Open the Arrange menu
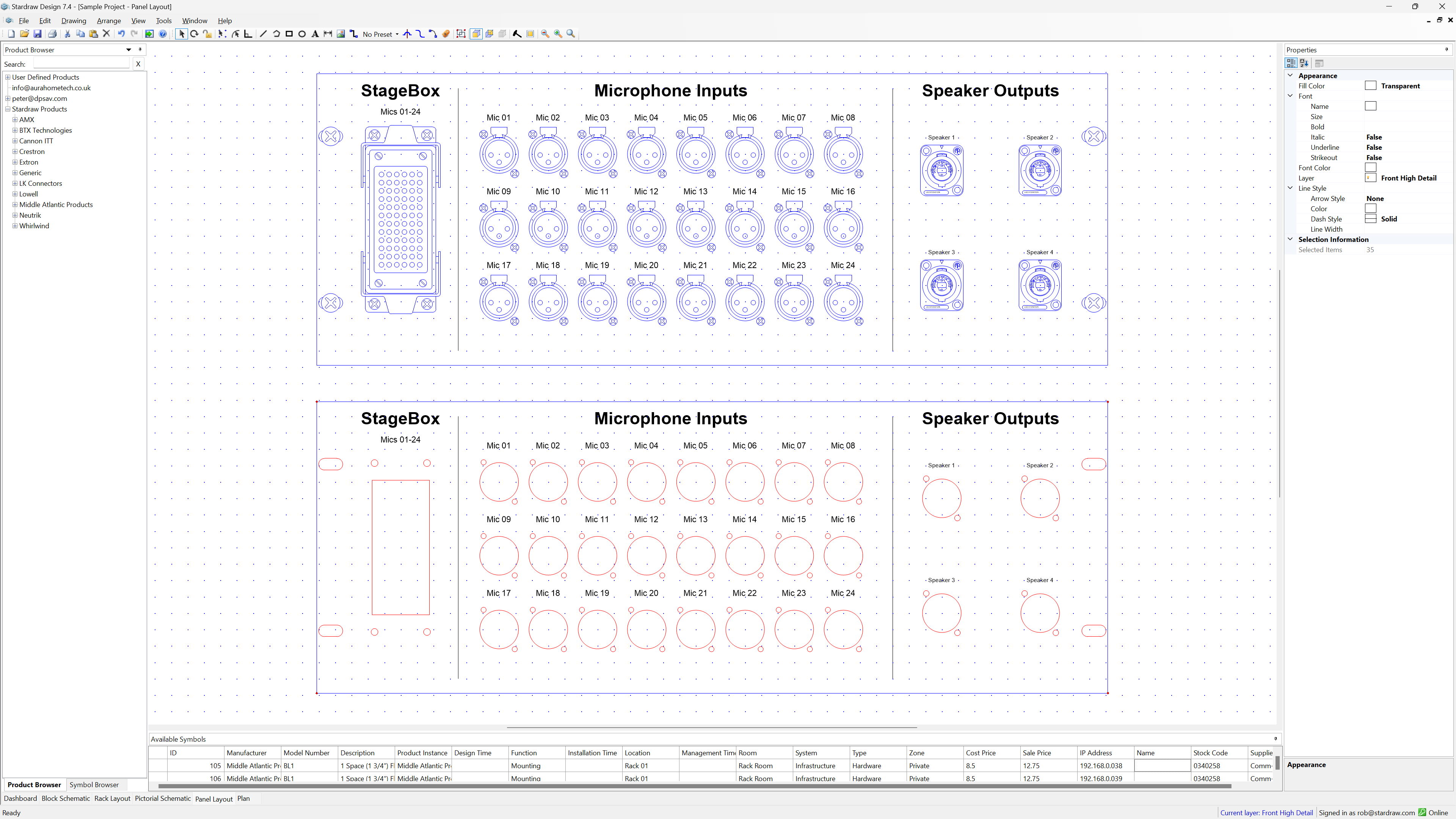 coord(108,21)
